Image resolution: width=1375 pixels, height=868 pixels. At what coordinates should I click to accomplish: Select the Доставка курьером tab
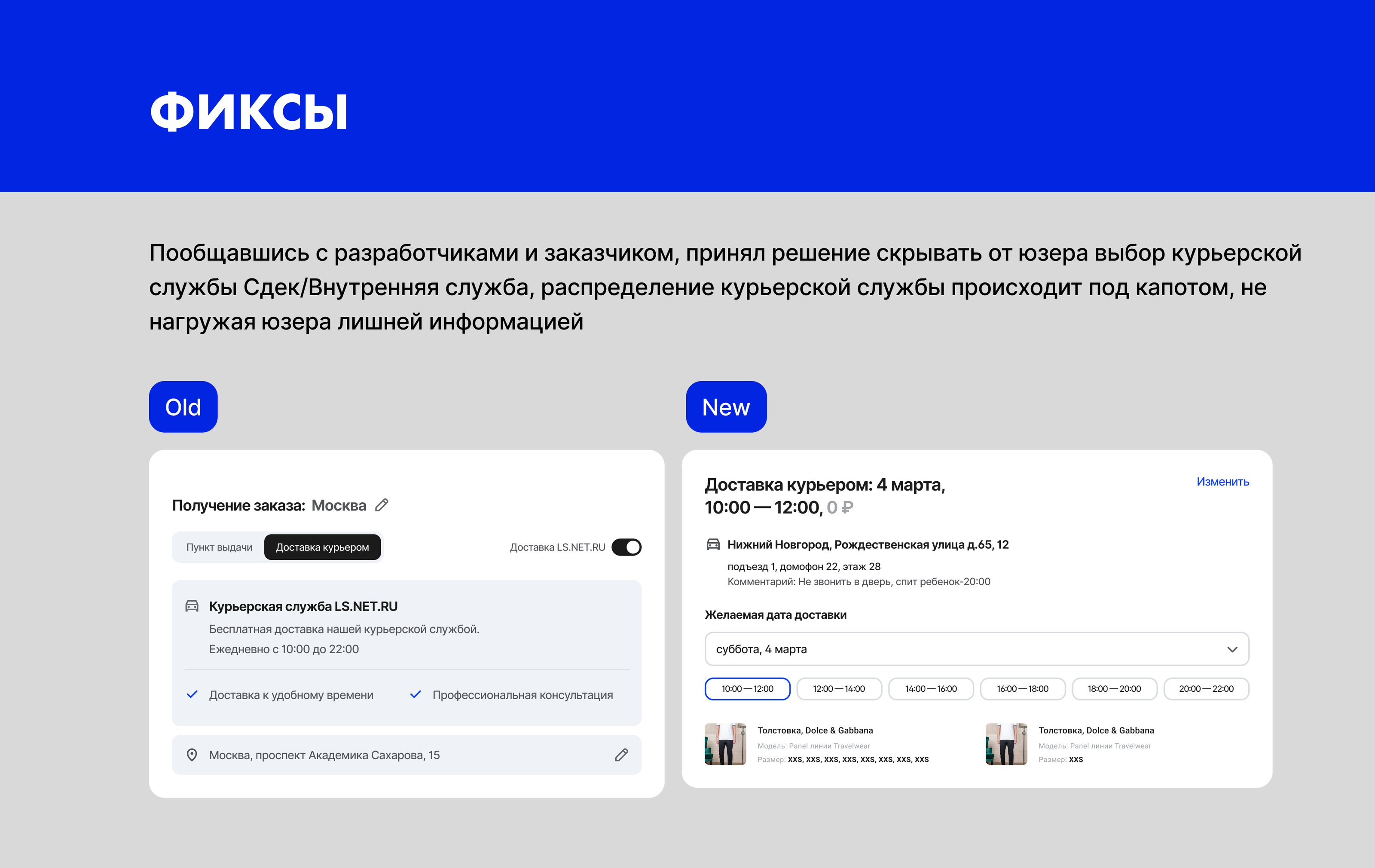click(x=322, y=547)
